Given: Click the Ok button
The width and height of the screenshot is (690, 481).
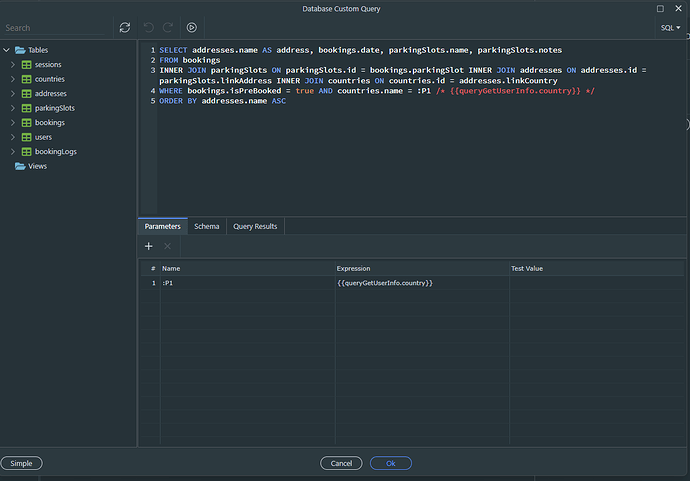Looking at the screenshot, I should tap(390, 463).
